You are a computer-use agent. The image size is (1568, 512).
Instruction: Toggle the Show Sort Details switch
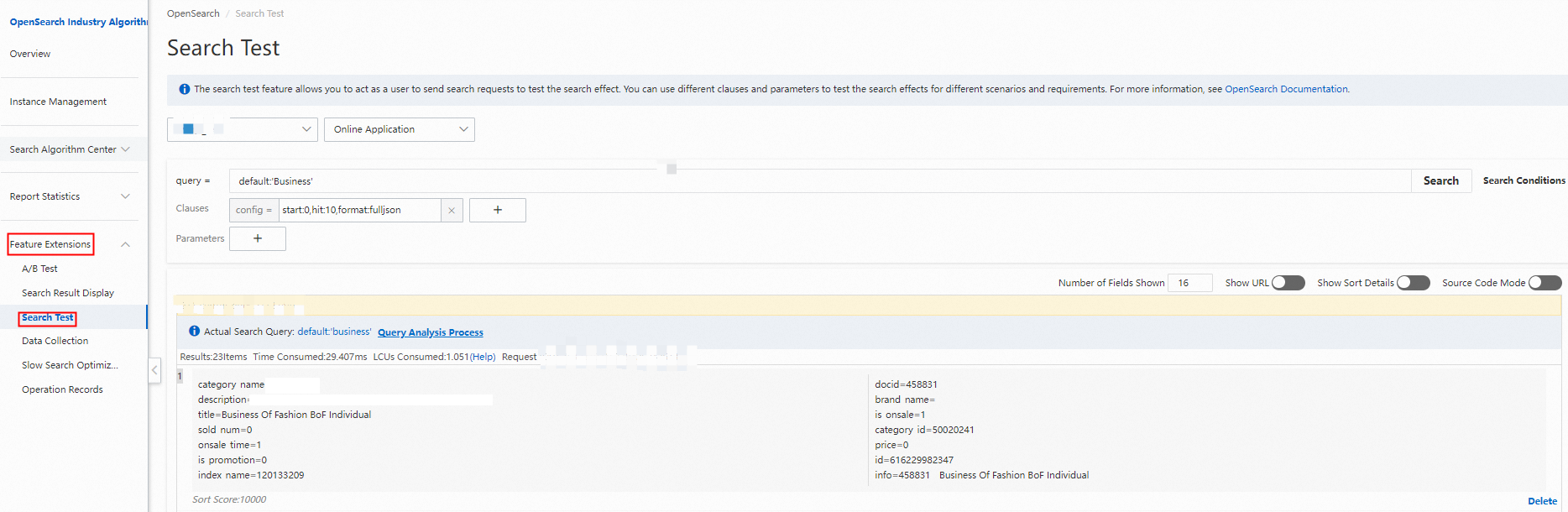[1414, 283]
